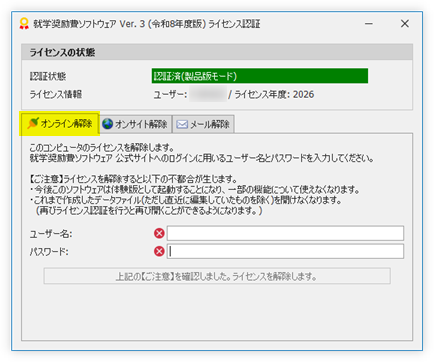
Task: Open the メール解除 tab
Action: (x=203, y=124)
